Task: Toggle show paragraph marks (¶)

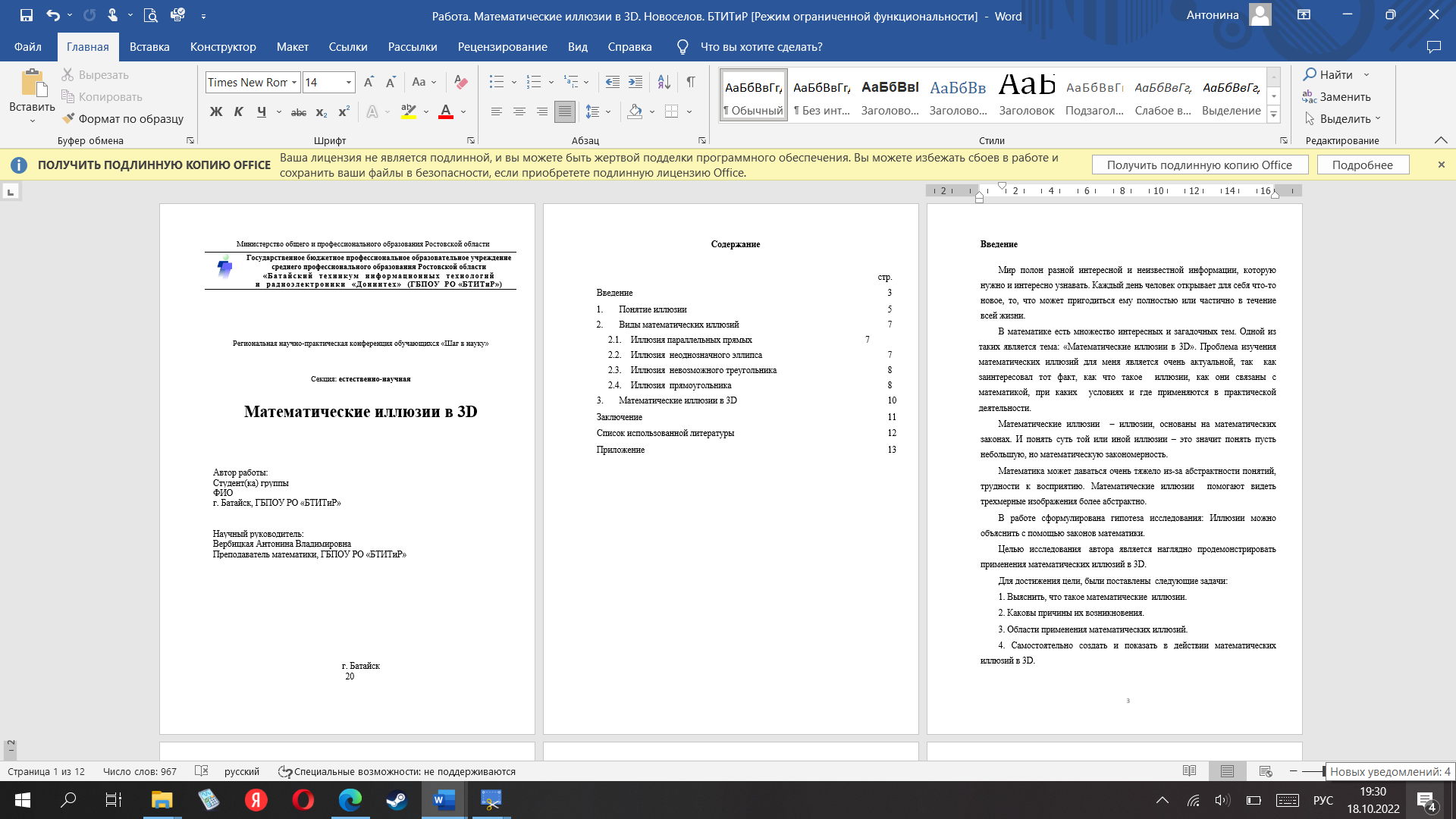Action: click(691, 82)
